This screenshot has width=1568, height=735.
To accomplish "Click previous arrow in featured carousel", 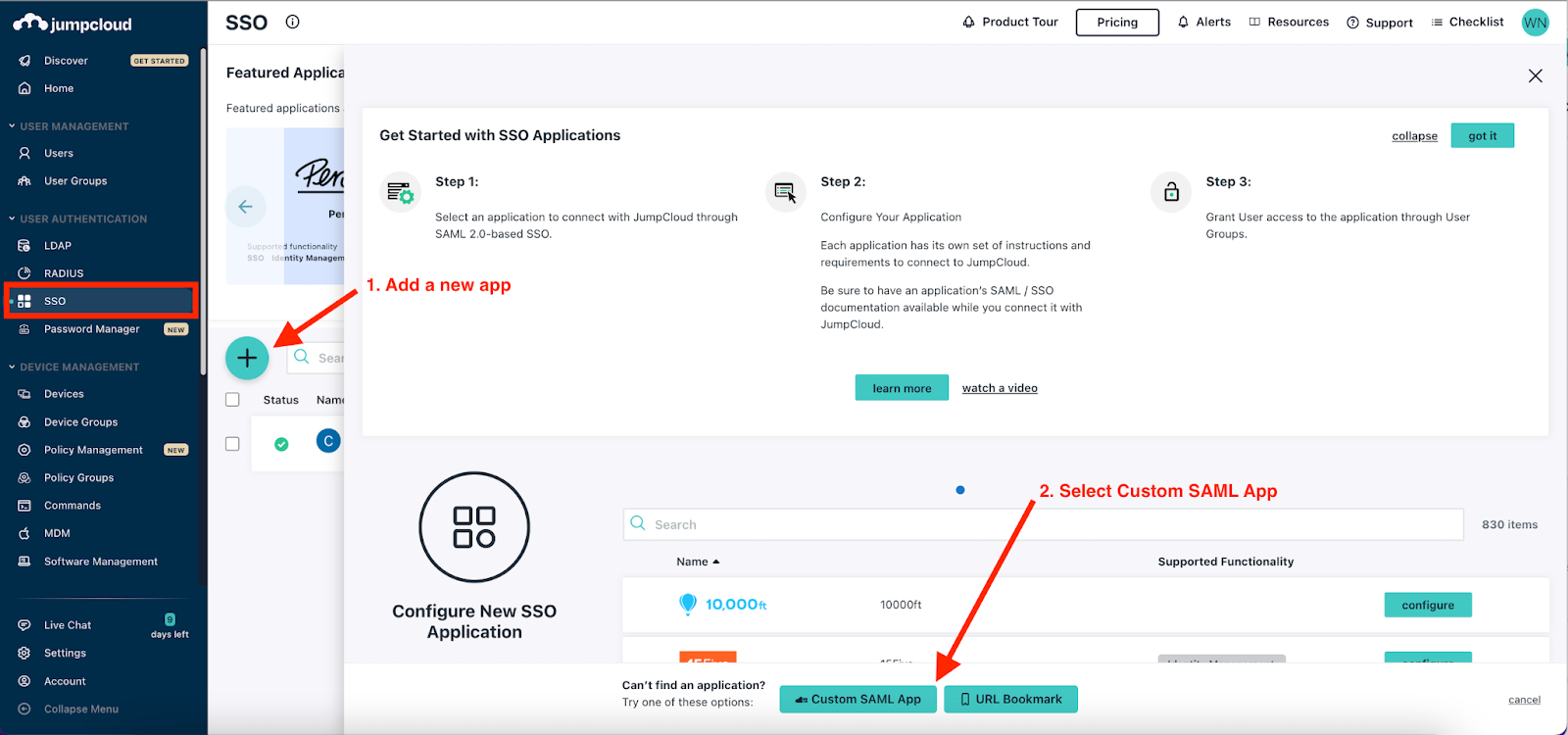I will [x=245, y=207].
